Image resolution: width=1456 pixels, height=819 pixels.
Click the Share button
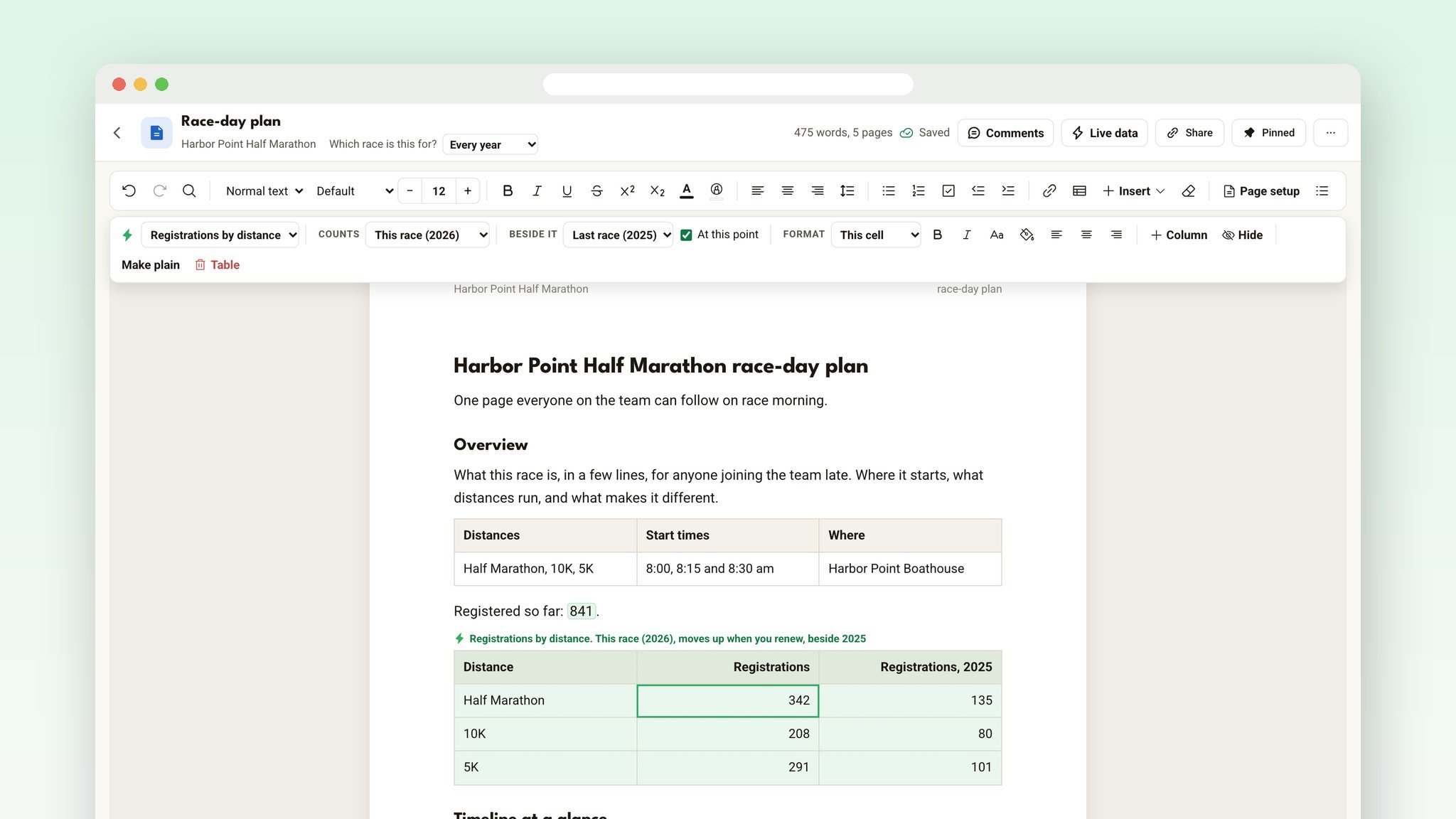[1189, 133]
